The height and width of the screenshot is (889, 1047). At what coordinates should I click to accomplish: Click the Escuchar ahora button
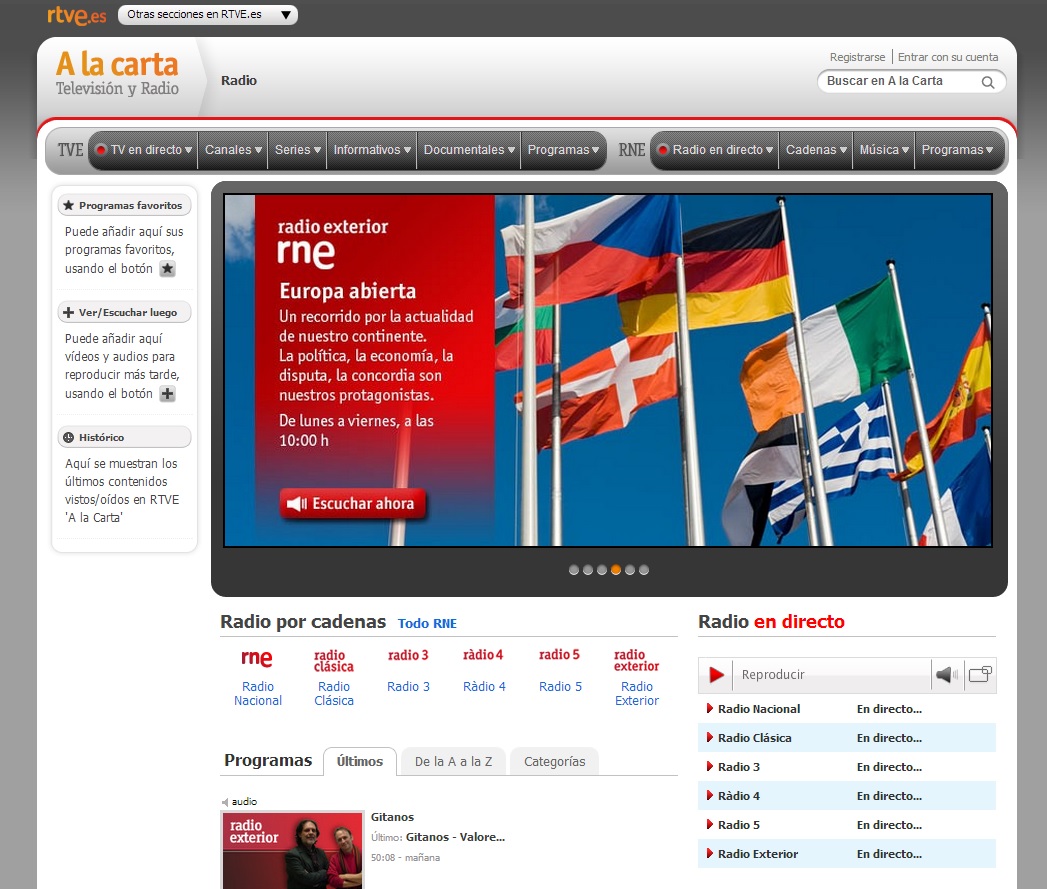click(353, 504)
